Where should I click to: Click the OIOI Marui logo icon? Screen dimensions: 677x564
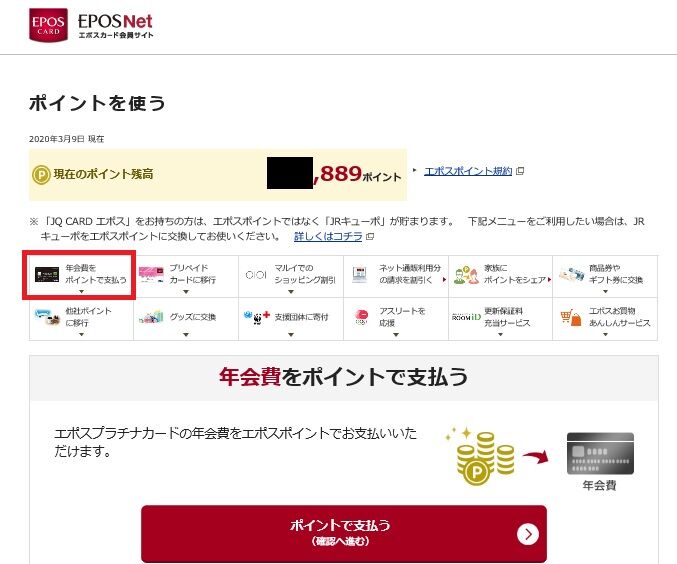pos(256,275)
